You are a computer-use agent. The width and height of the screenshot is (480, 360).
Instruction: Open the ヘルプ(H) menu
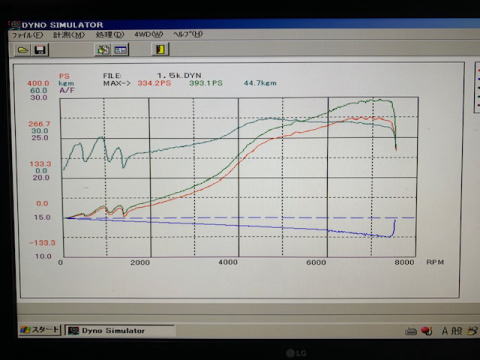coord(188,34)
